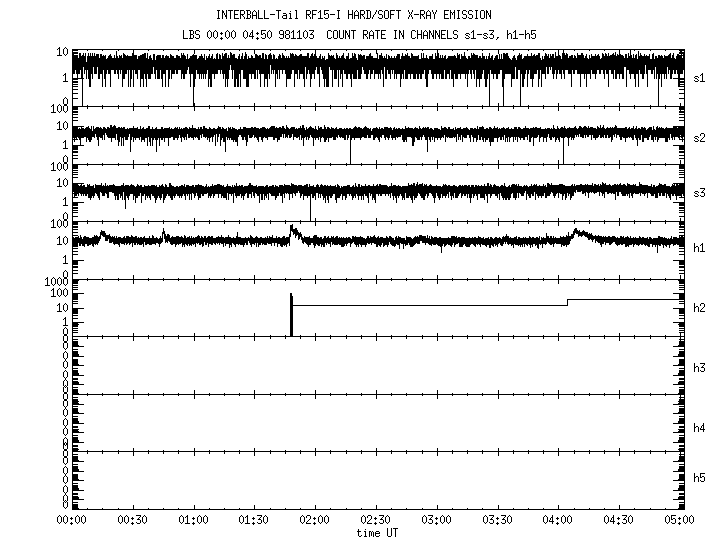The width and height of the screenshot is (720, 550).
Task: Click the INTERBALL-Tail RF15-I plot title
Action: pos(376,15)
